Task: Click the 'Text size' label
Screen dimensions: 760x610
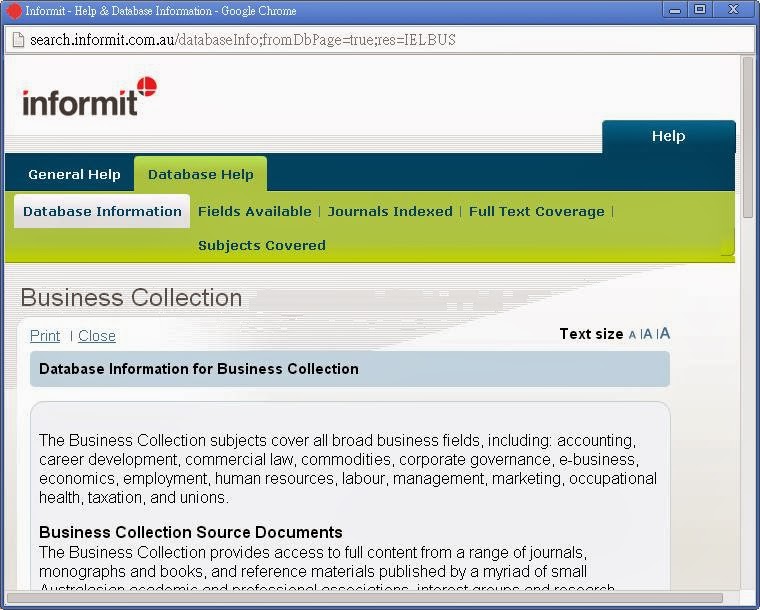Action: [591, 334]
